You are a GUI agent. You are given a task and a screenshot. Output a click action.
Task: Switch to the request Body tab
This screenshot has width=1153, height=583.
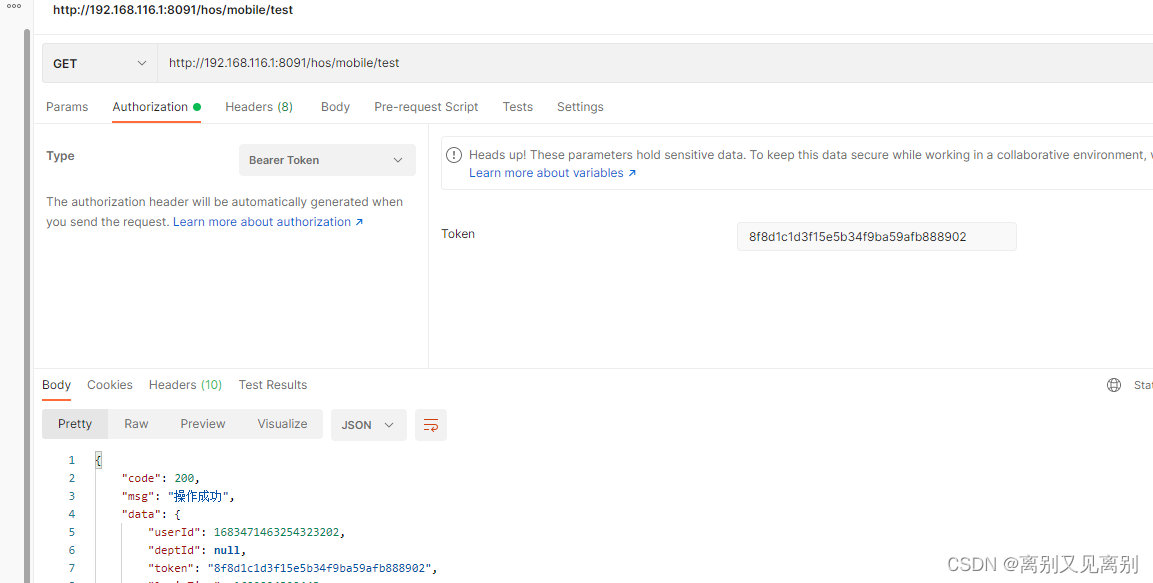(335, 107)
